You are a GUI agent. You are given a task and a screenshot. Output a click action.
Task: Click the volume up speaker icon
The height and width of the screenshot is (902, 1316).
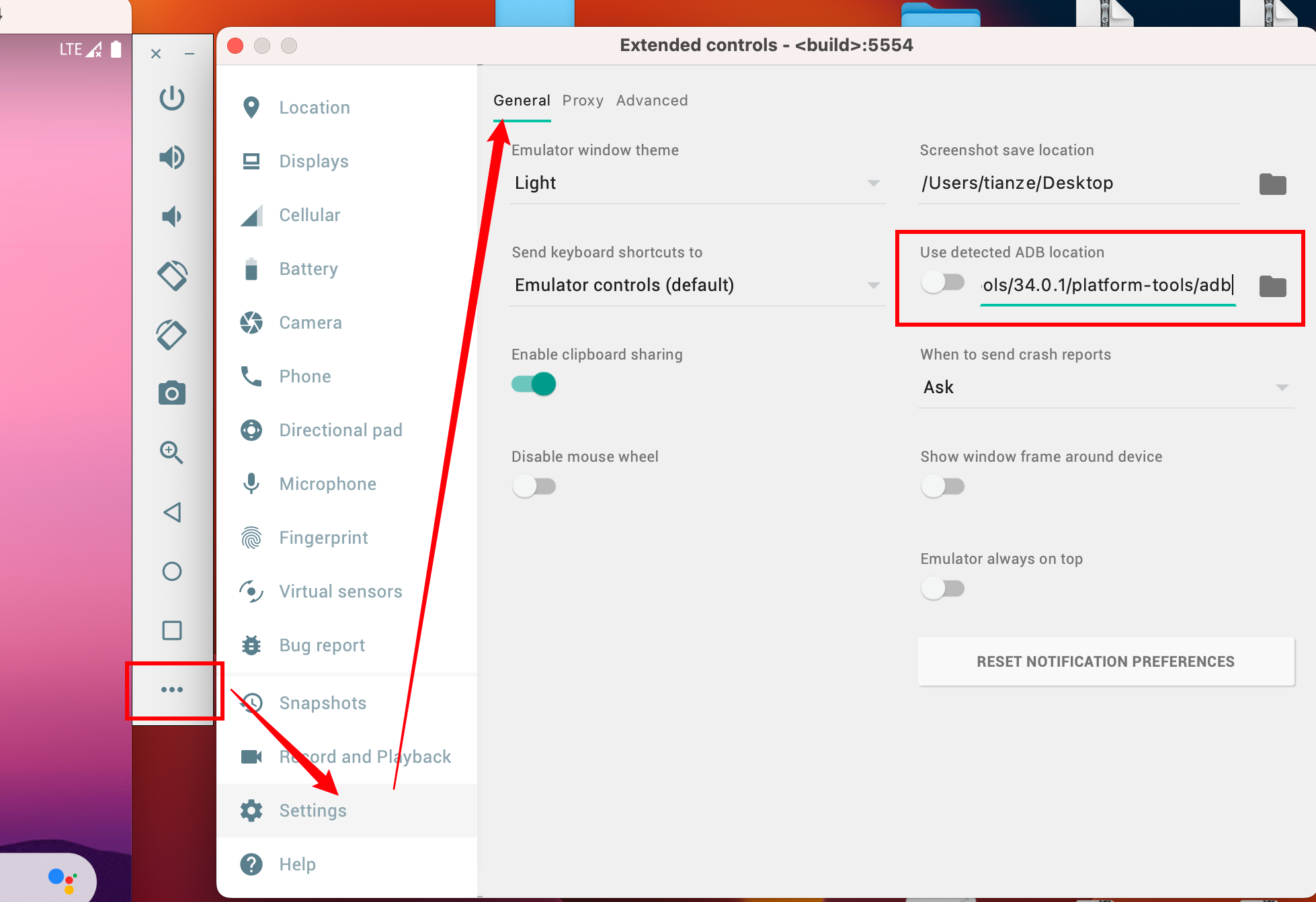(172, 157)
